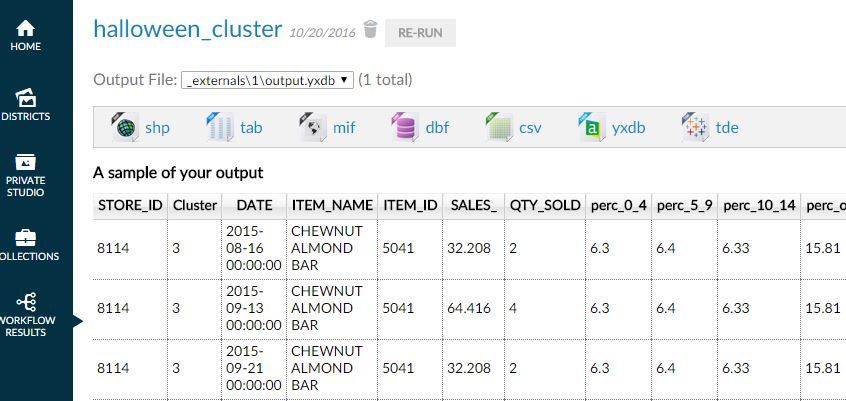Viewport: 846px width, 401px height.
Task: Download output as tde link
Action: point(727,128)
